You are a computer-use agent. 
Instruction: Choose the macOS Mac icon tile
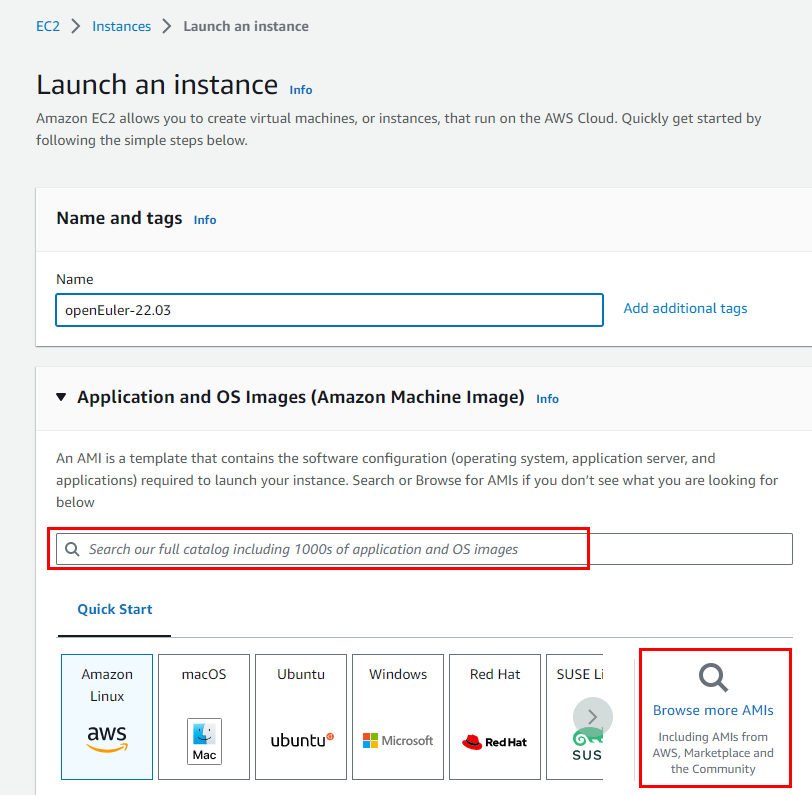tap(204, 717)
